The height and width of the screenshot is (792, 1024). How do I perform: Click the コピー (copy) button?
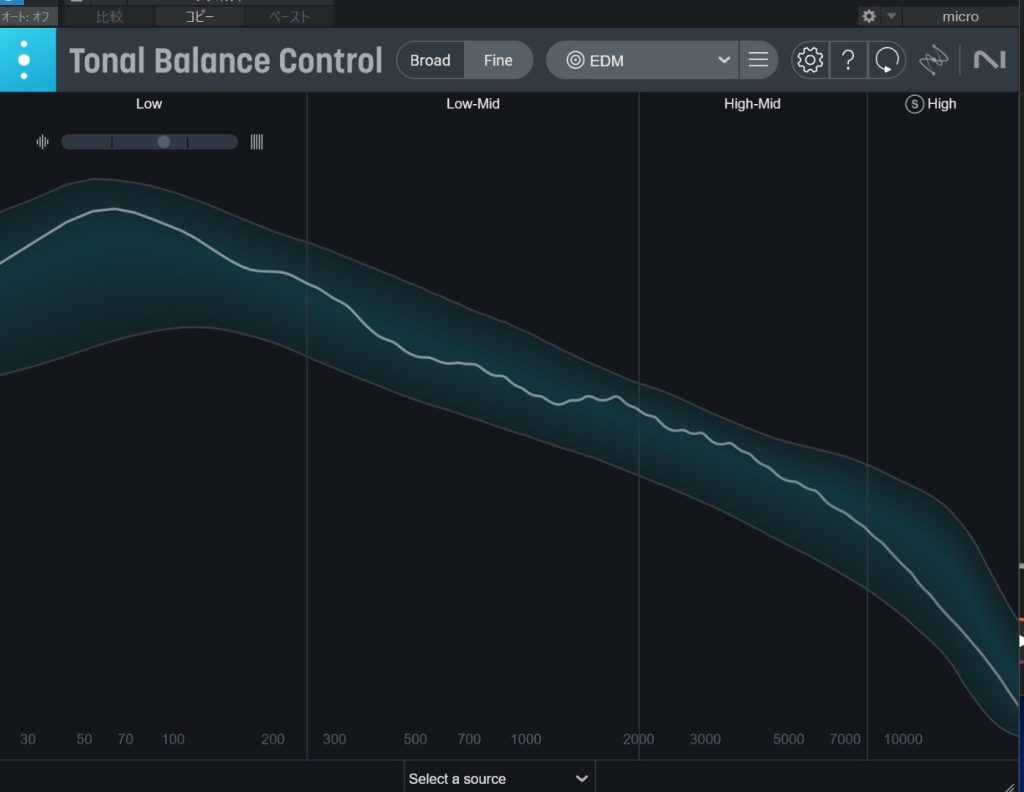click(x=199, y=17)
